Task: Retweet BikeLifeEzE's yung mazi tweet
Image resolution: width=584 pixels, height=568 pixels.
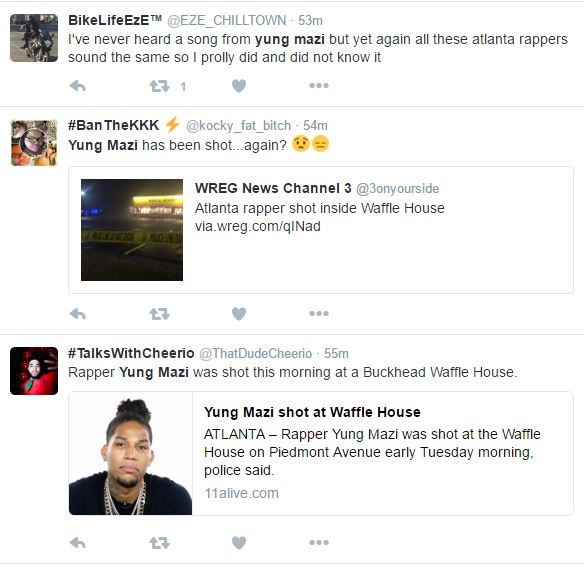Action: [x=159, y=86]
